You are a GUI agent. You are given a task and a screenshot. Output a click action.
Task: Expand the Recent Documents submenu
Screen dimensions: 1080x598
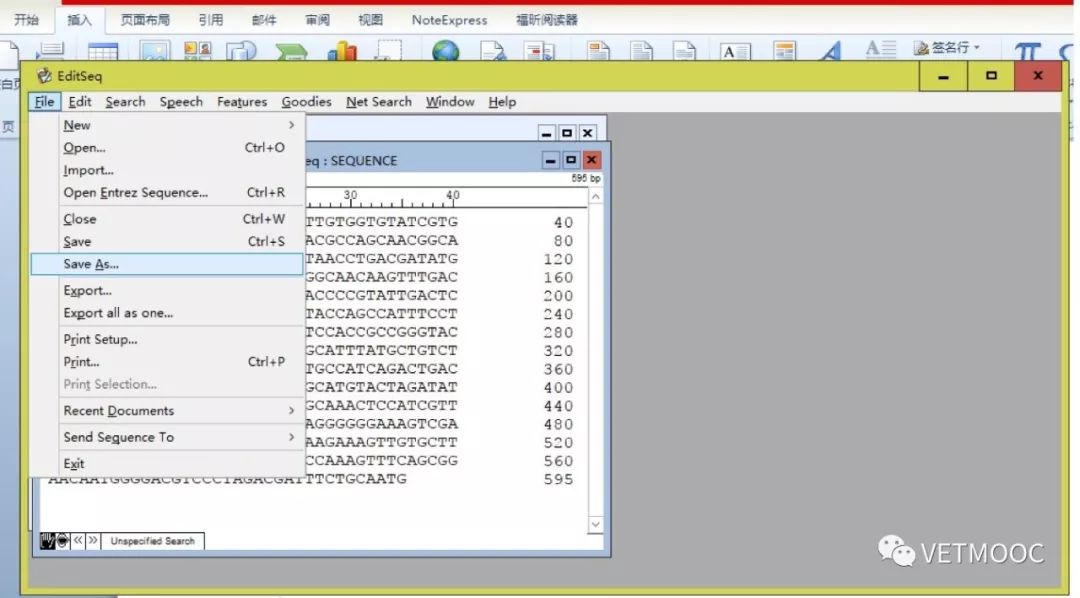pos(167,411)
